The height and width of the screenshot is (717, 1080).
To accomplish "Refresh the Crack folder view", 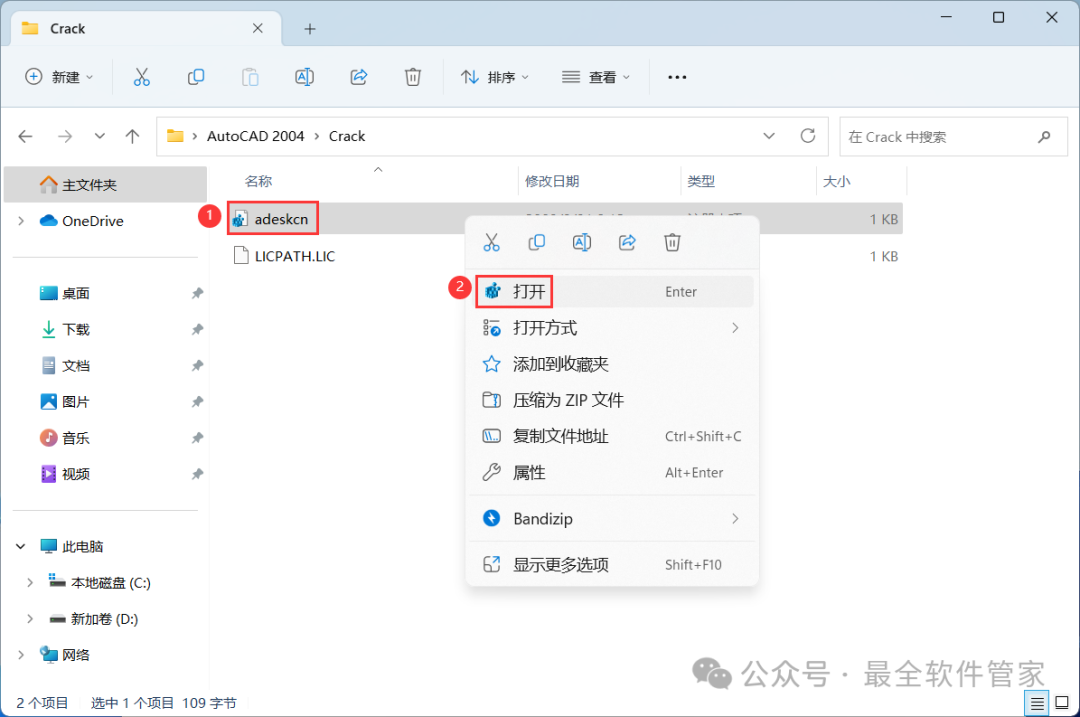I will pyautogui.click(x=808, y=136).
